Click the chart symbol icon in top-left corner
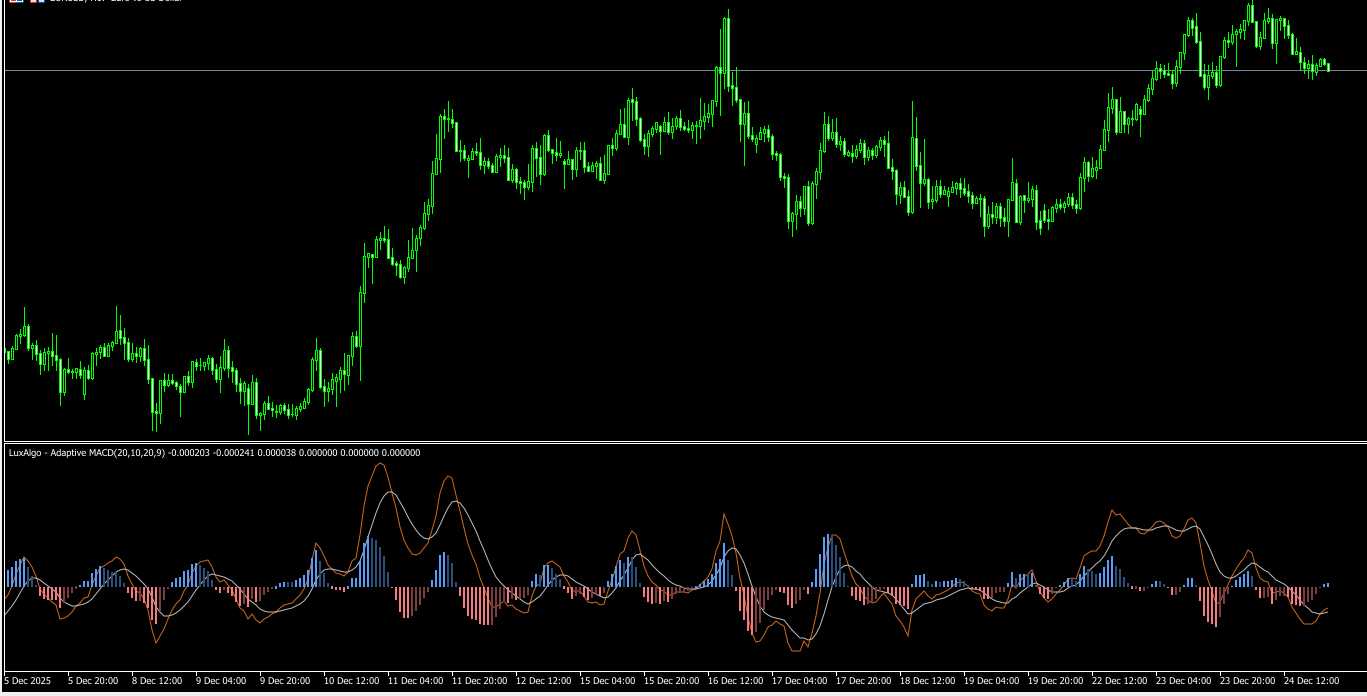1367x696 pixels. coord(16,1)
